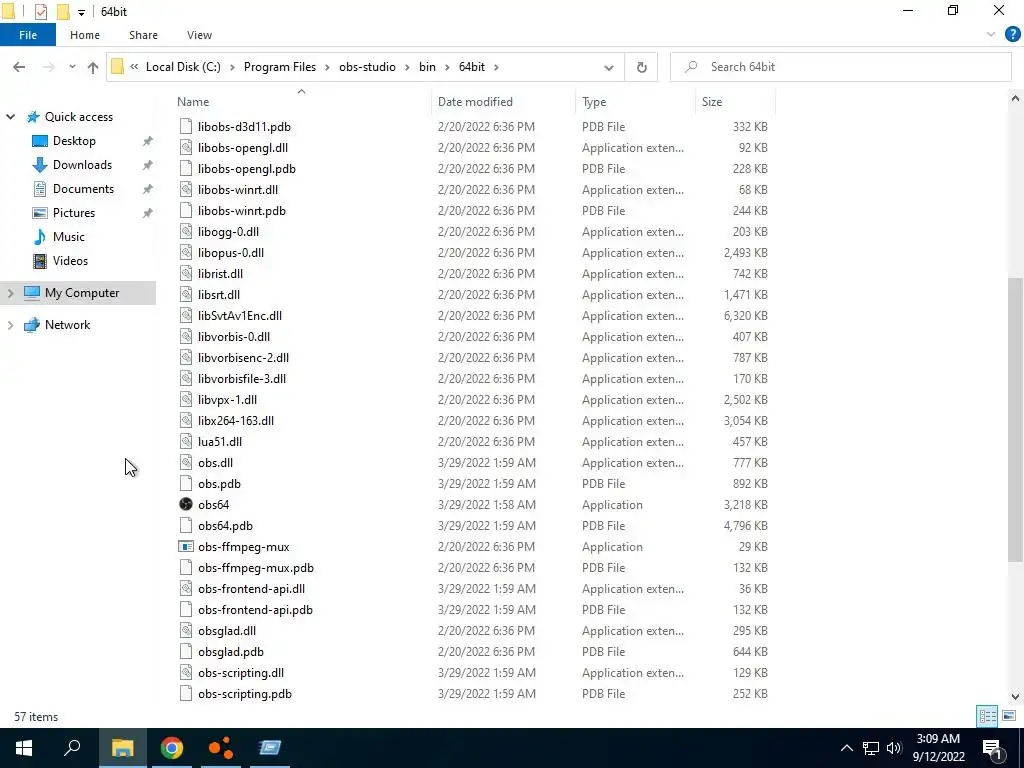Viewport: 1024px width, 768px height.
Task: Select the file libSvtAv1Enc.dll
Action: 240,315
